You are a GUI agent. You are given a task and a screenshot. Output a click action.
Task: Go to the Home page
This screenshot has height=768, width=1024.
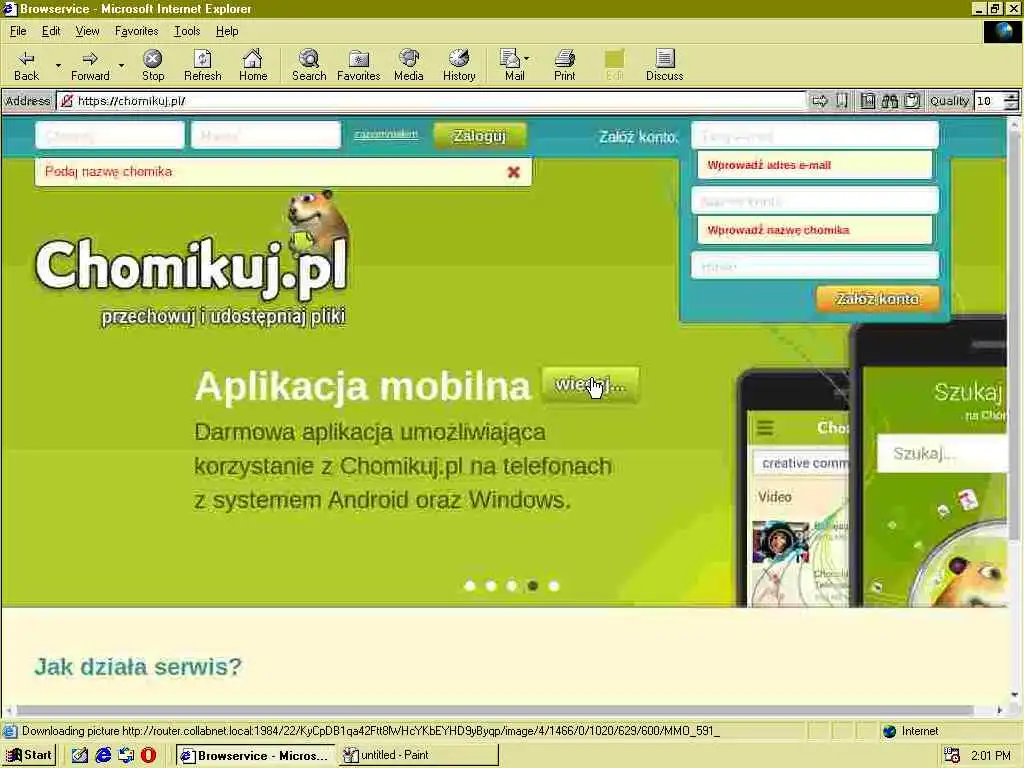[x=253, y=65]
